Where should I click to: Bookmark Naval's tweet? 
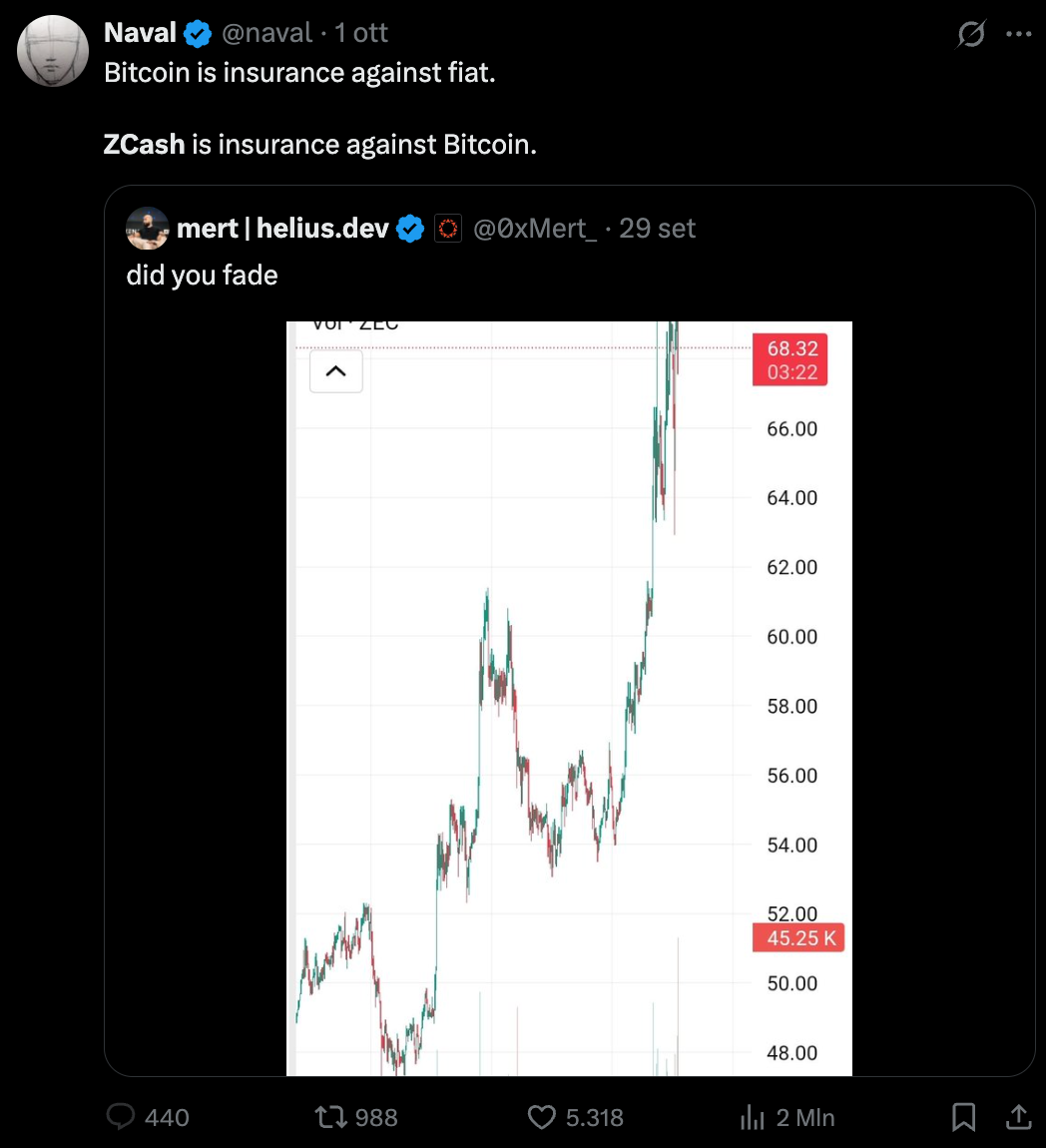[x=963, y=1117]
